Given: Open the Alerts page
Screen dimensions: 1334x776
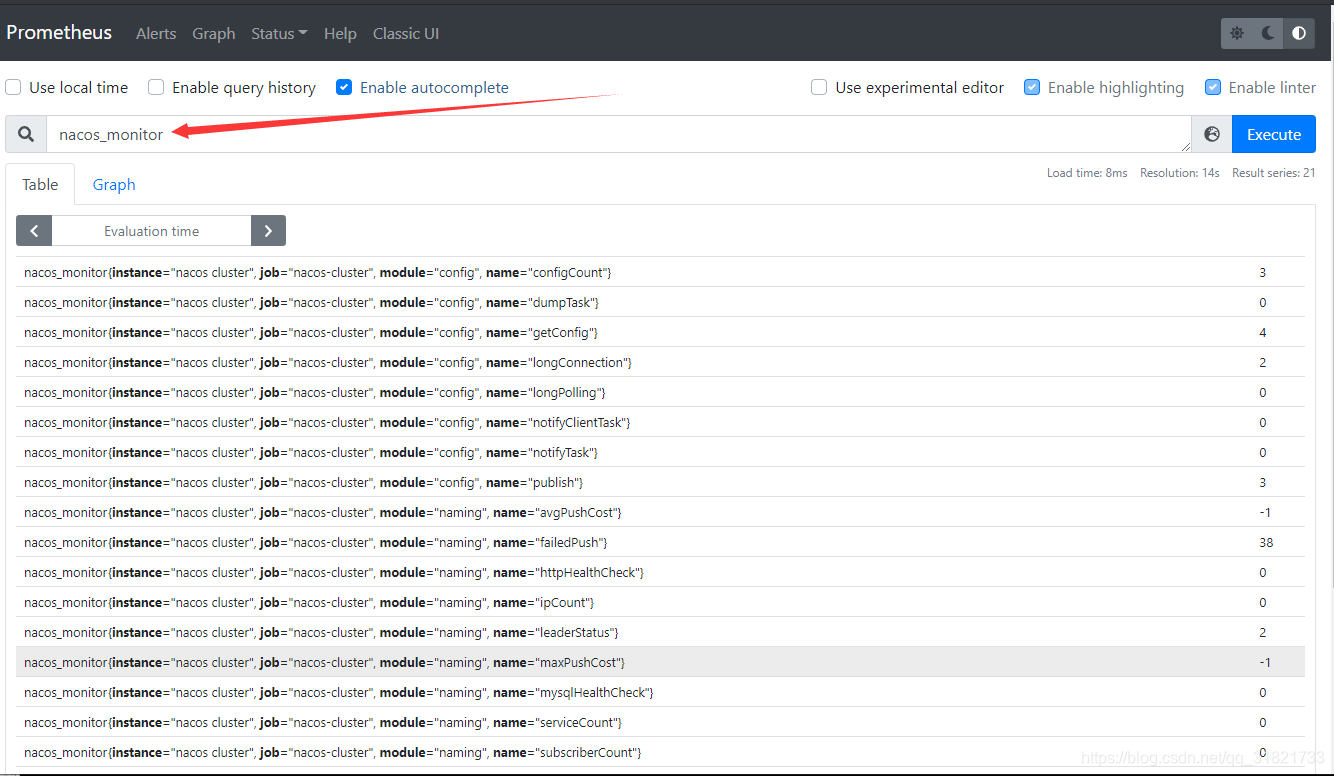Looking at the screenshot, I should tap(156, 33).
